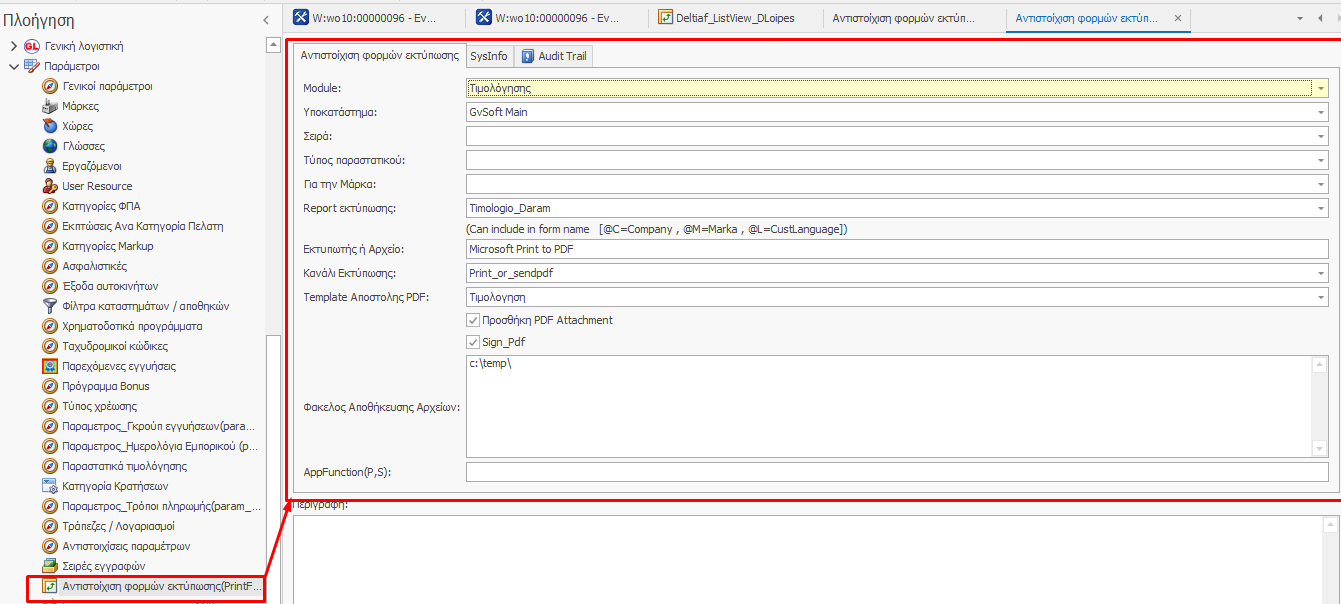Switch to the SysInfo tab
Screen dimensions: 1341x604
489,56
